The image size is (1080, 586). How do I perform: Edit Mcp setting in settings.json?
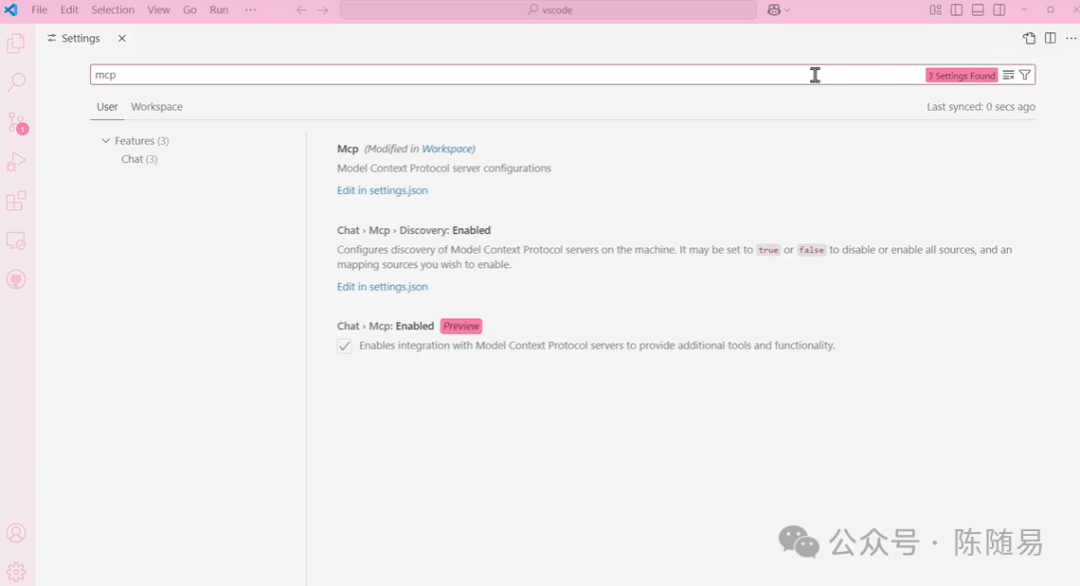tap(382, 190)
